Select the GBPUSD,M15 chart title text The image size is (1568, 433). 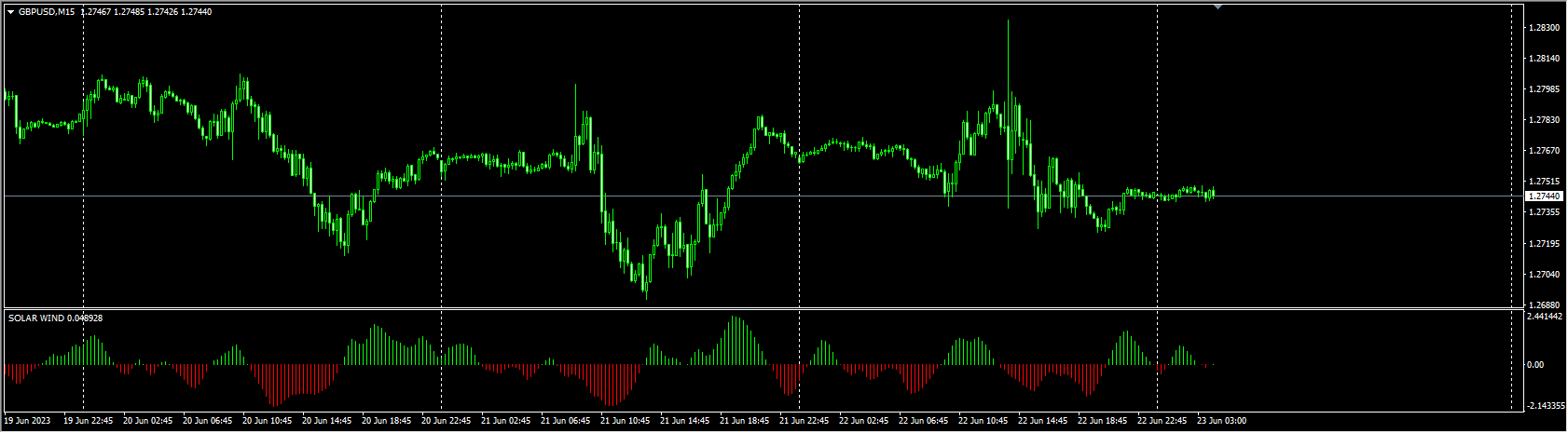coord(47,12)
